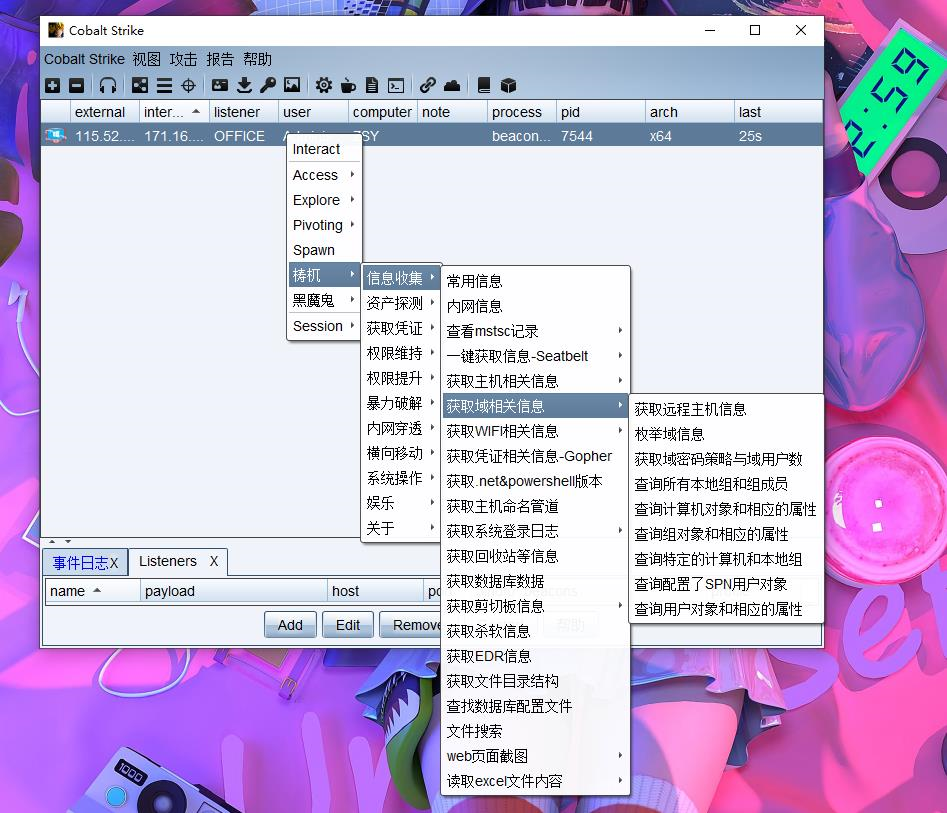This screenshot has width=947, height=813.
Task: Expand the 资产探测 submenu
Action: click(401, 303)
